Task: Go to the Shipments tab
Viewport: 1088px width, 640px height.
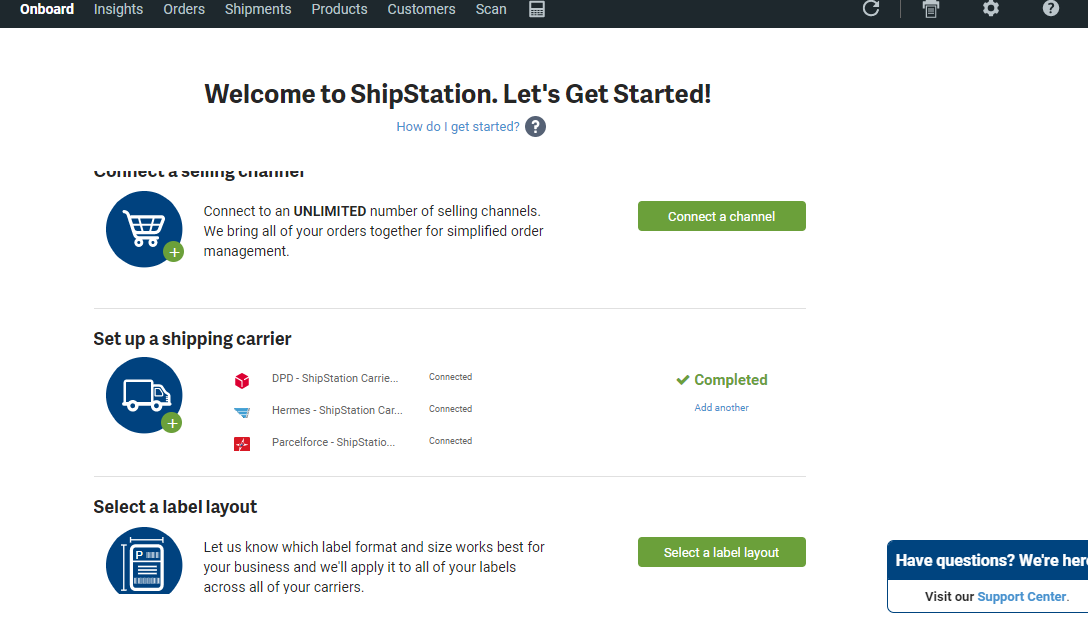Action: coord(258,9)
